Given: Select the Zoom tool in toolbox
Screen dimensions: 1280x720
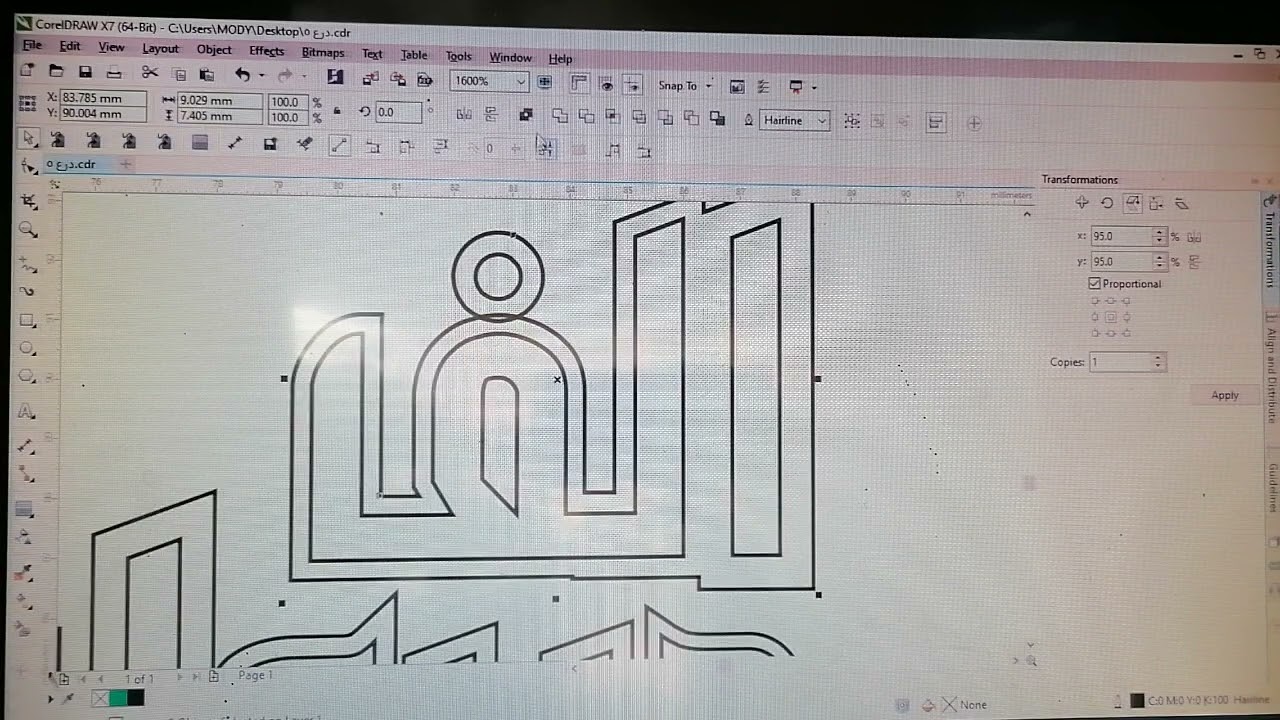Looking at the screenshot, I should [28, 230].
